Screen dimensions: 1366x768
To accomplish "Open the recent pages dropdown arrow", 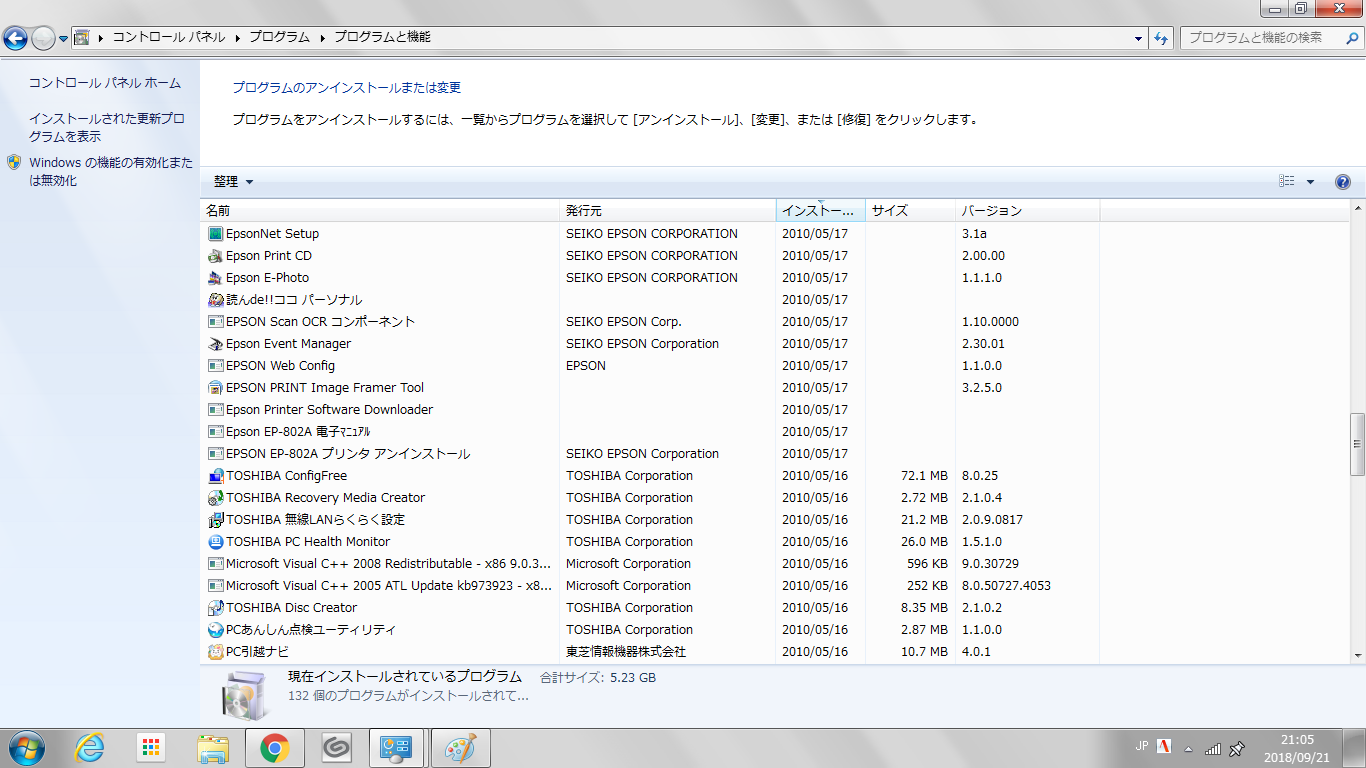I will (64, 39).
